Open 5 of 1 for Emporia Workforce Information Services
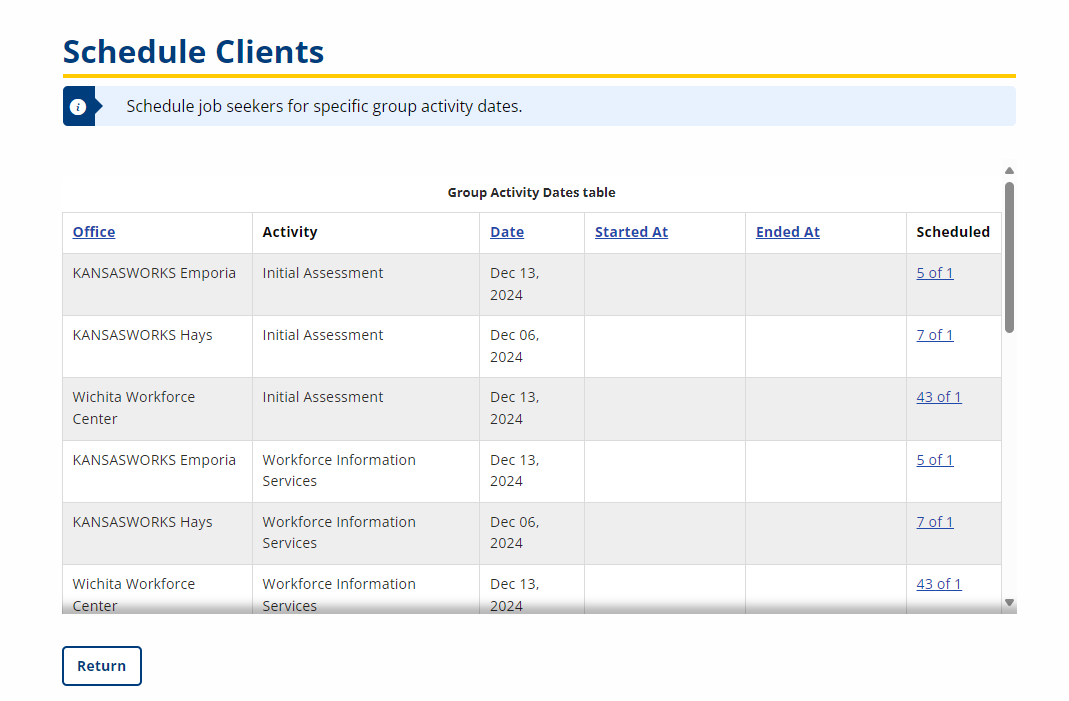 935,460
